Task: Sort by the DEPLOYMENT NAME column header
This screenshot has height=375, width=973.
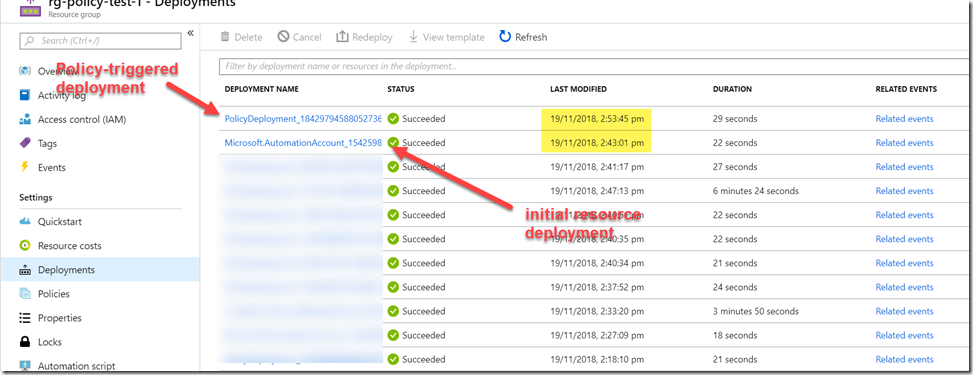Action: pyautogui.click(x=261, y=89)
